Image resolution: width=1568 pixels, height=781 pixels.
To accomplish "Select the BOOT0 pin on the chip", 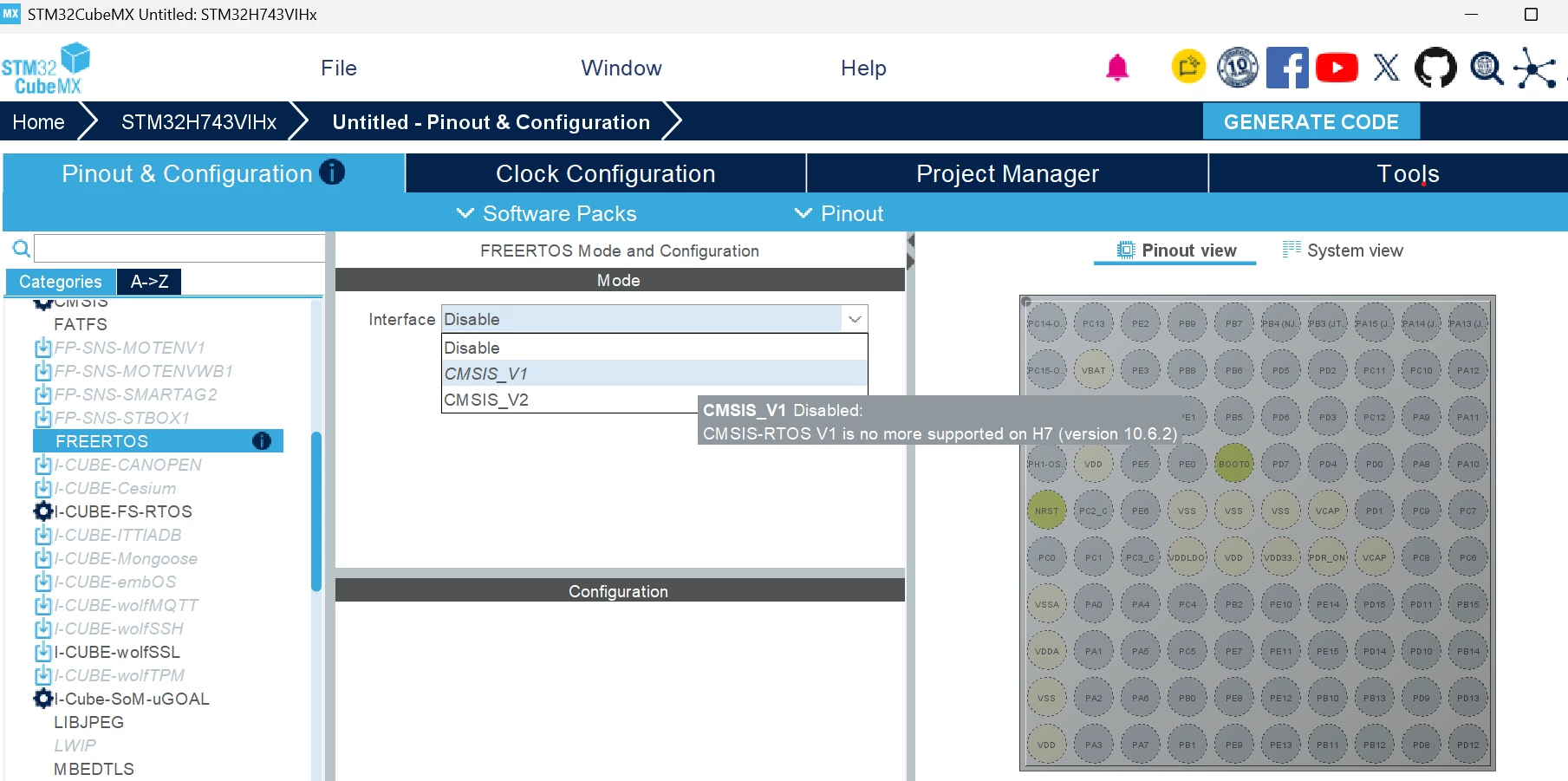I will click(1233, 464).
